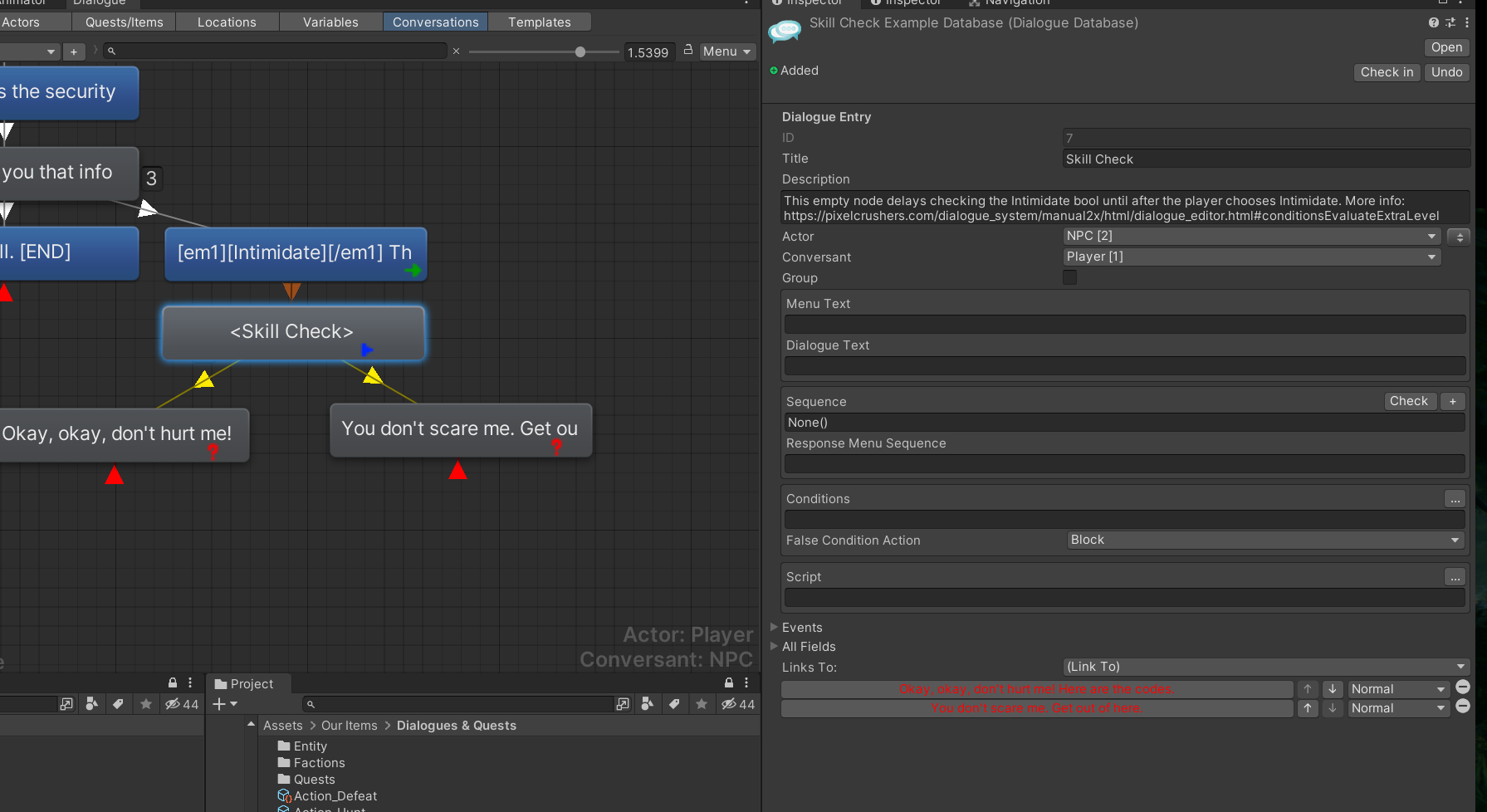The image size is (1487, 812).
Task: Adjust the canvas zoom slider handle
Action: click(x=580, y=51)
